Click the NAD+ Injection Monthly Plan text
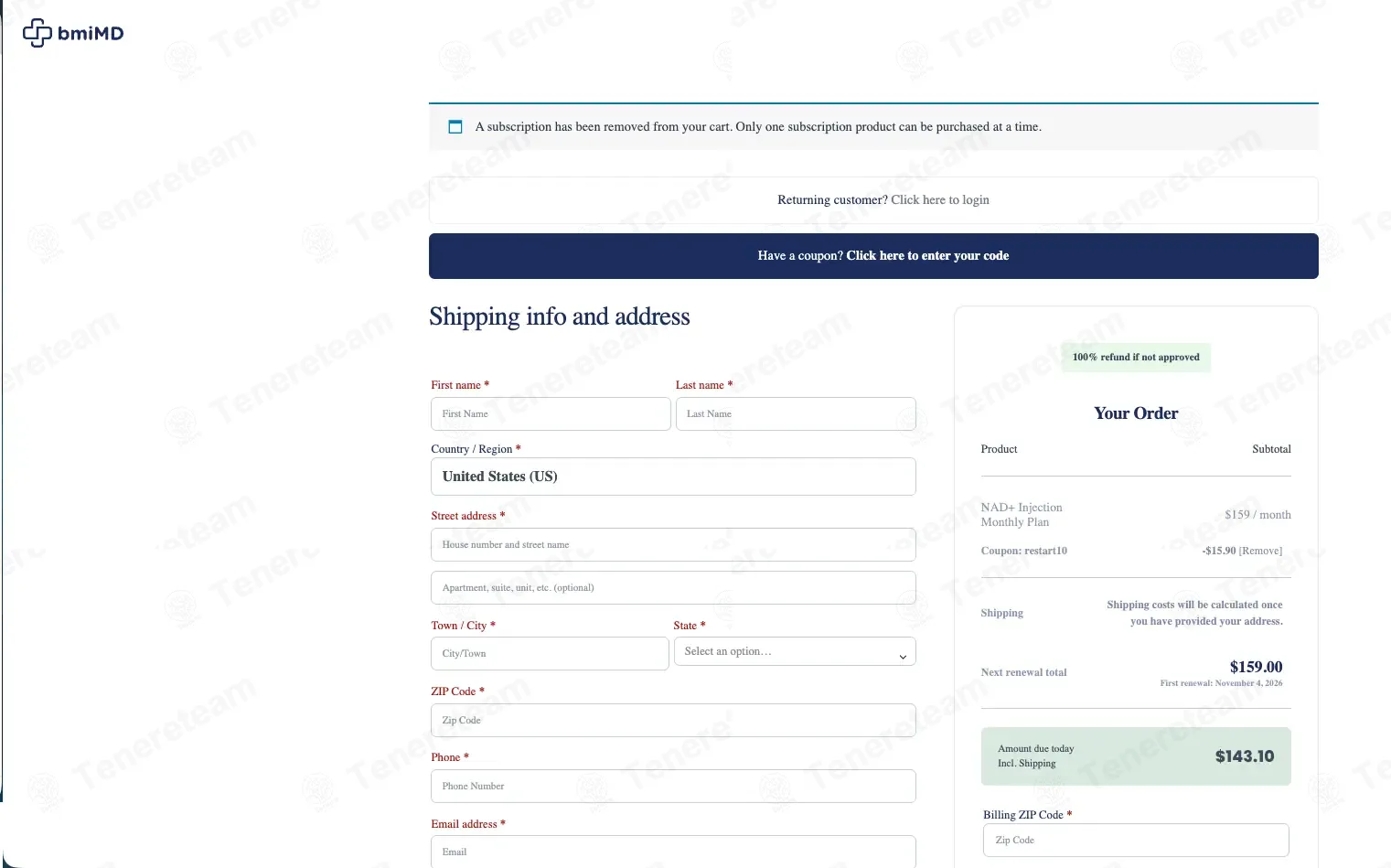This screenshot has height=868, width=1391. click(1022, 515)
